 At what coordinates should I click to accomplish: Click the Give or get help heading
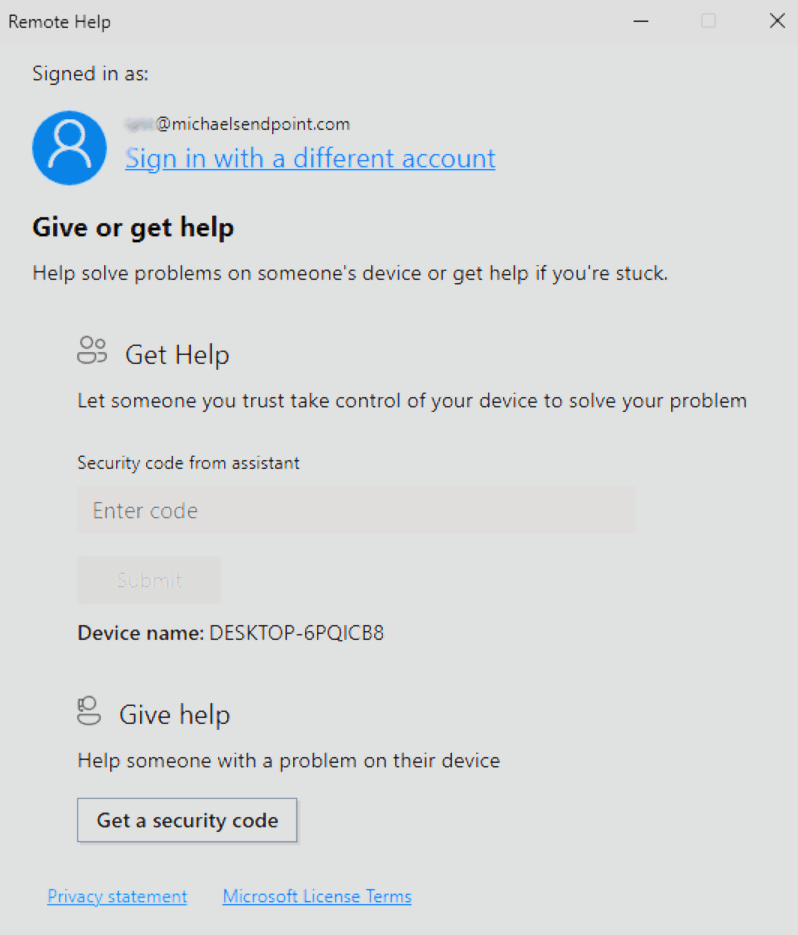[133, 227]
